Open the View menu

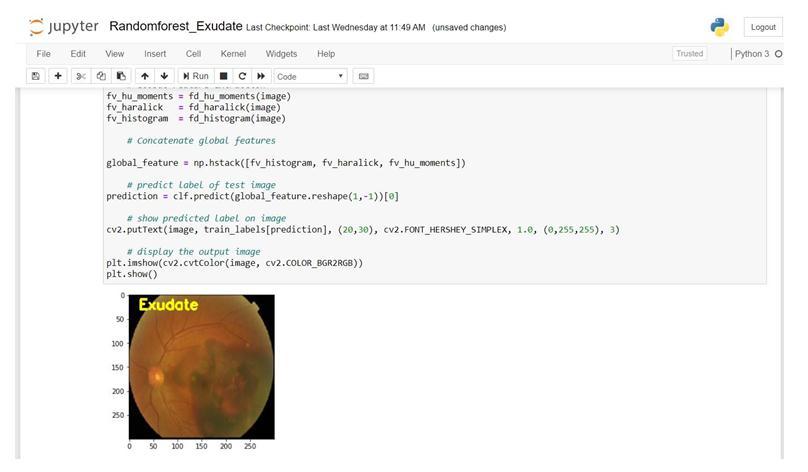tap(114, 54)
